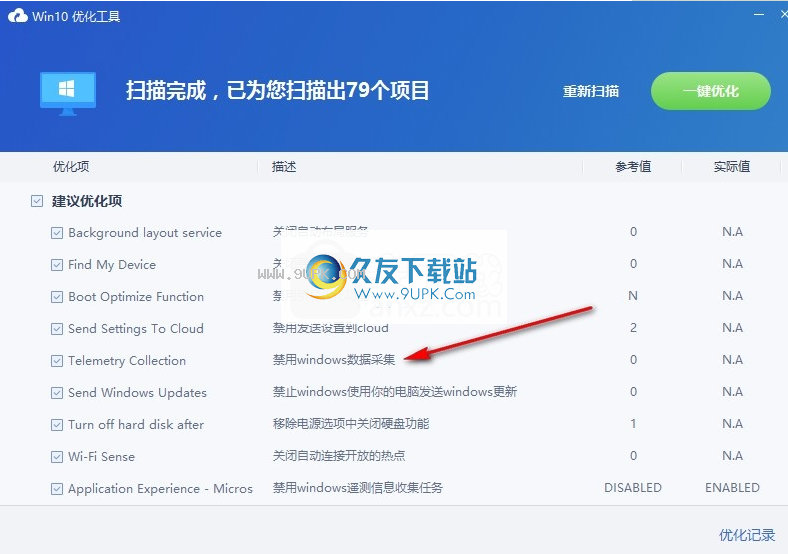Uncheck Application Experience - Micros item
This screenshot has height=554, width=788.
tap(57, 489)
